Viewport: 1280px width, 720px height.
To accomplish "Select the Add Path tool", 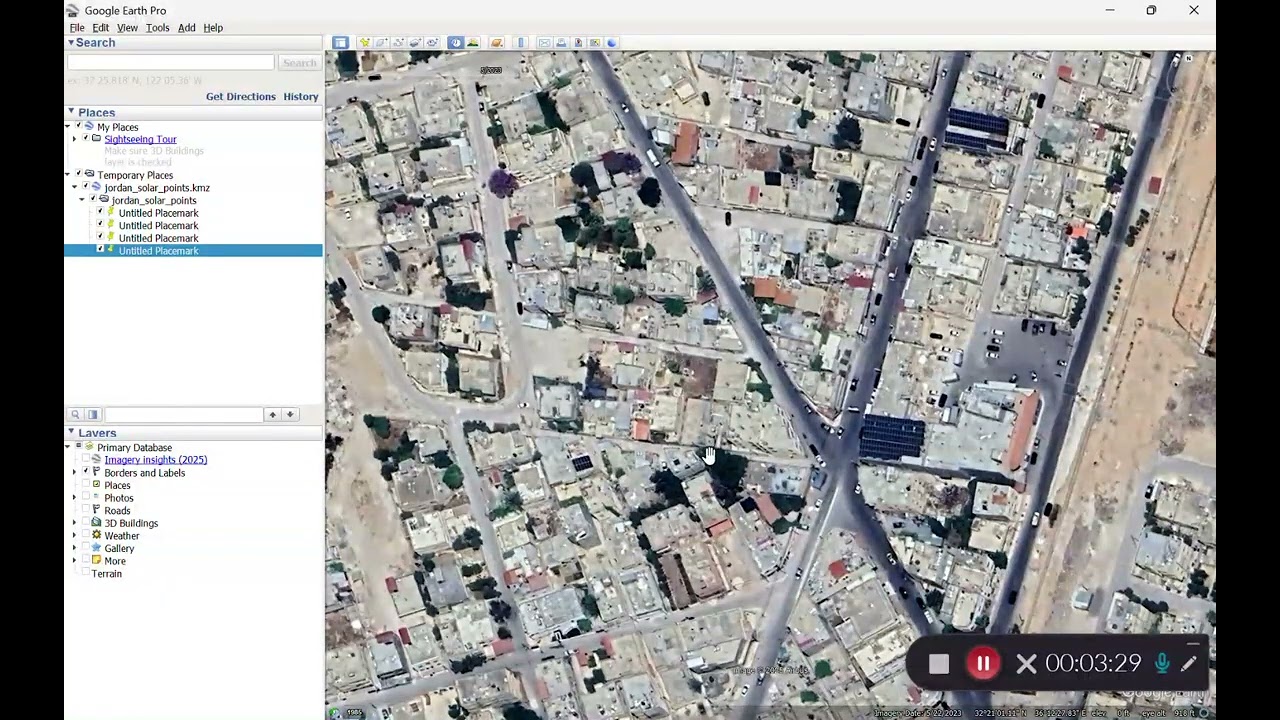I will click(x=398, y=43).
